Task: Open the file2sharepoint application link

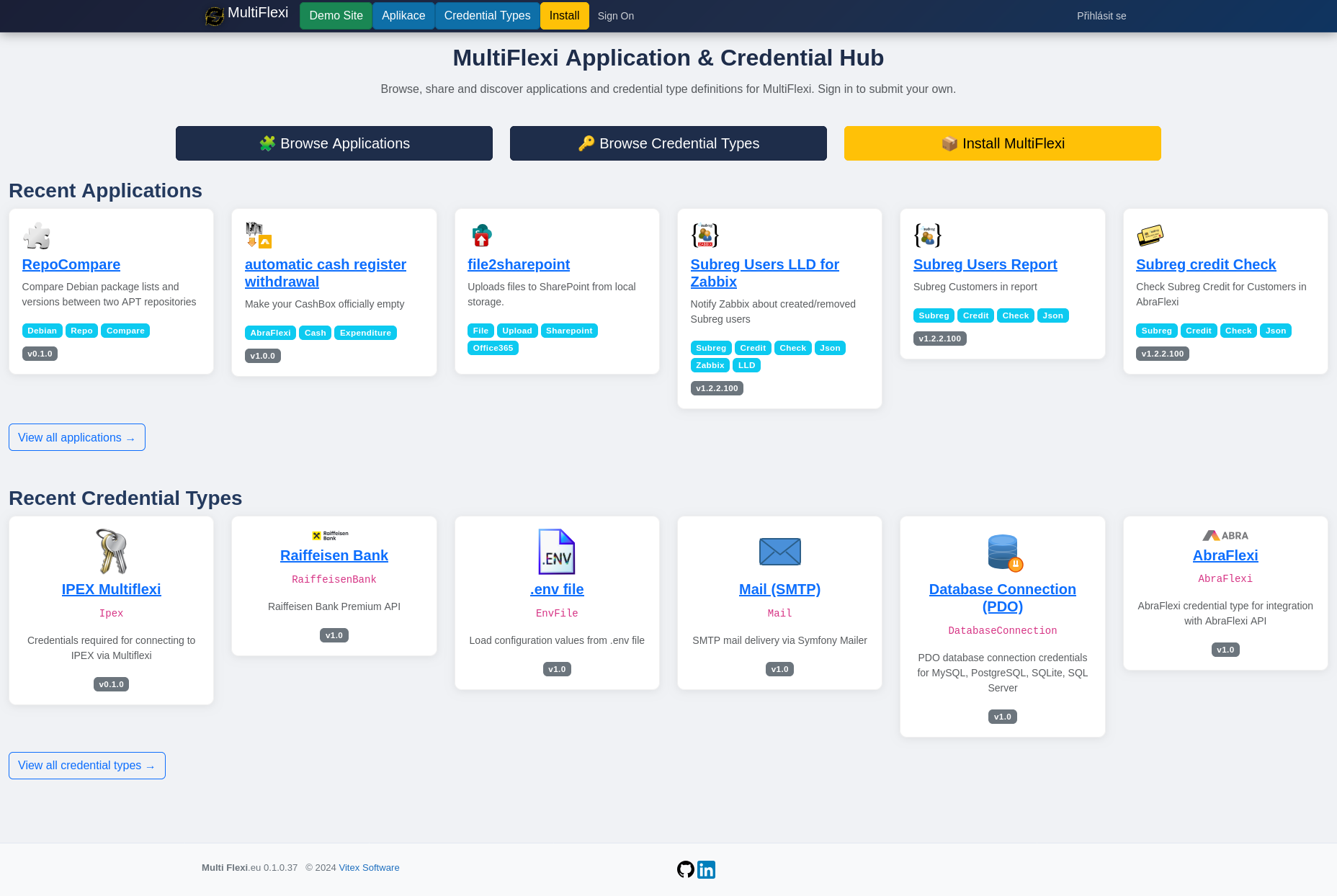Action: coord(519,264)
